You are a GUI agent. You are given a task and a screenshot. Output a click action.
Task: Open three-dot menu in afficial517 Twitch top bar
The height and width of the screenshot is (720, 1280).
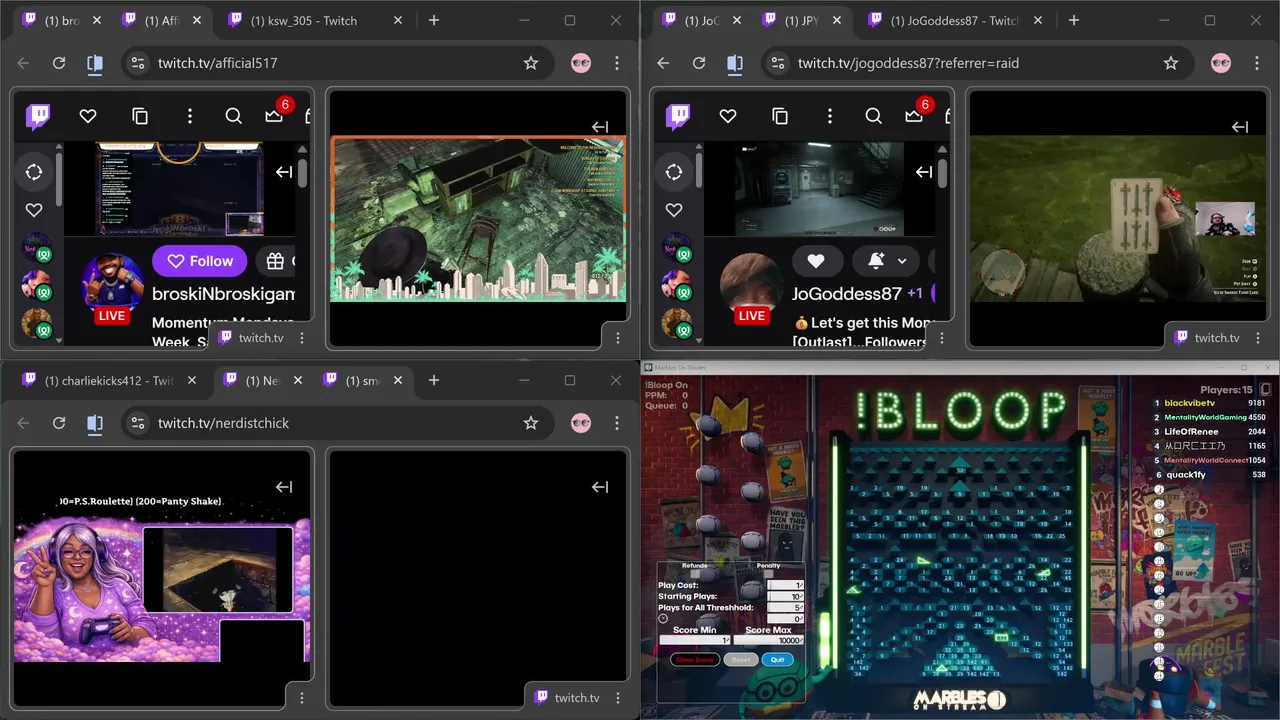click(189, 117)
